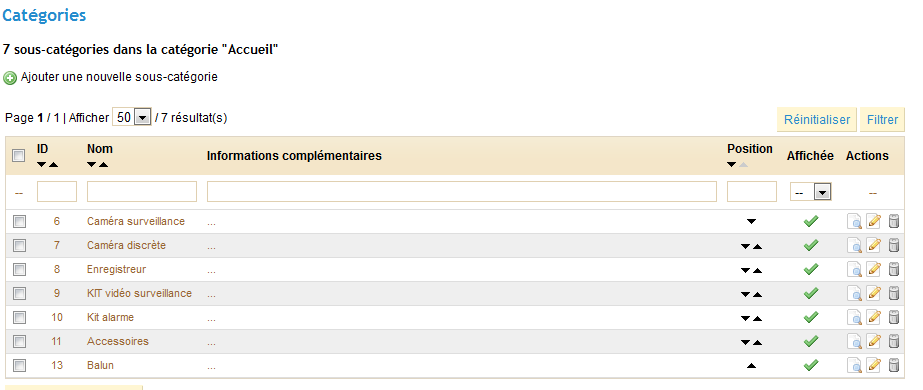Open the results per page dropdown showing 50

point(132,118)
